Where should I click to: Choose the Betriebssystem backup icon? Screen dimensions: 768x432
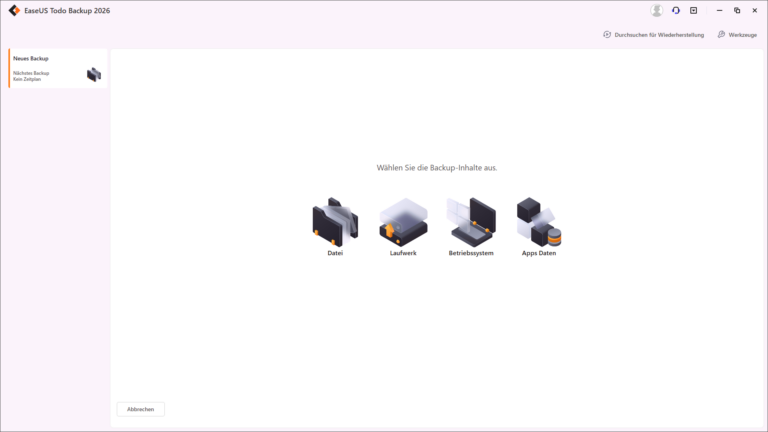[x=471, y=222]
